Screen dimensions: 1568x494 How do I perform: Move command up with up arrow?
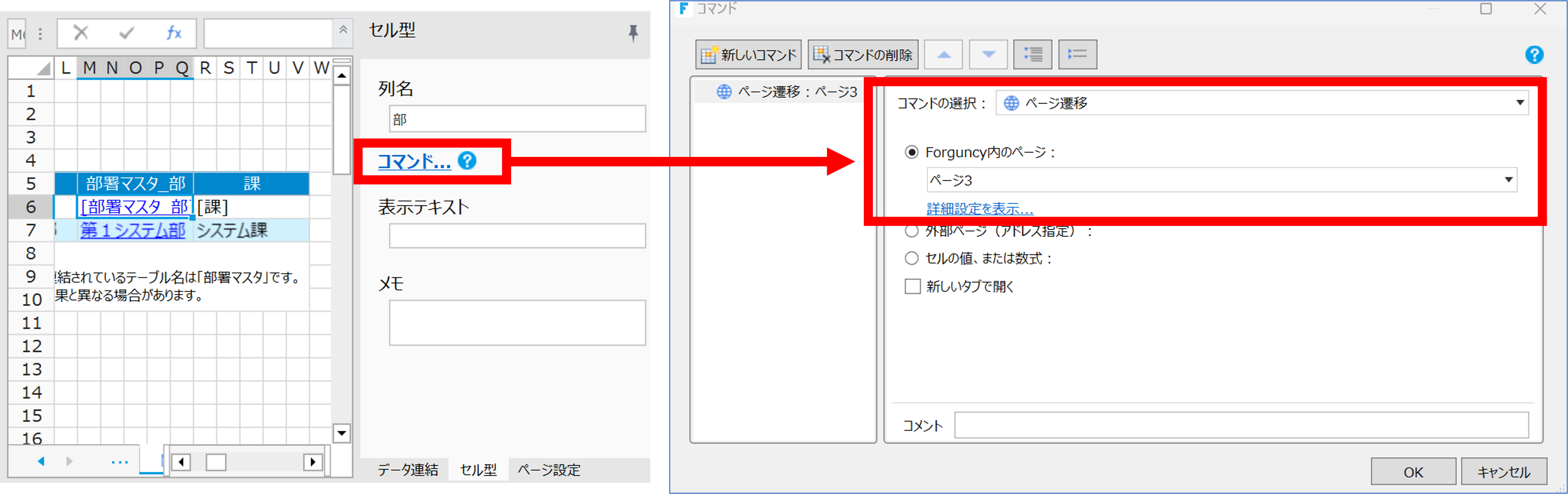(943, 55)
